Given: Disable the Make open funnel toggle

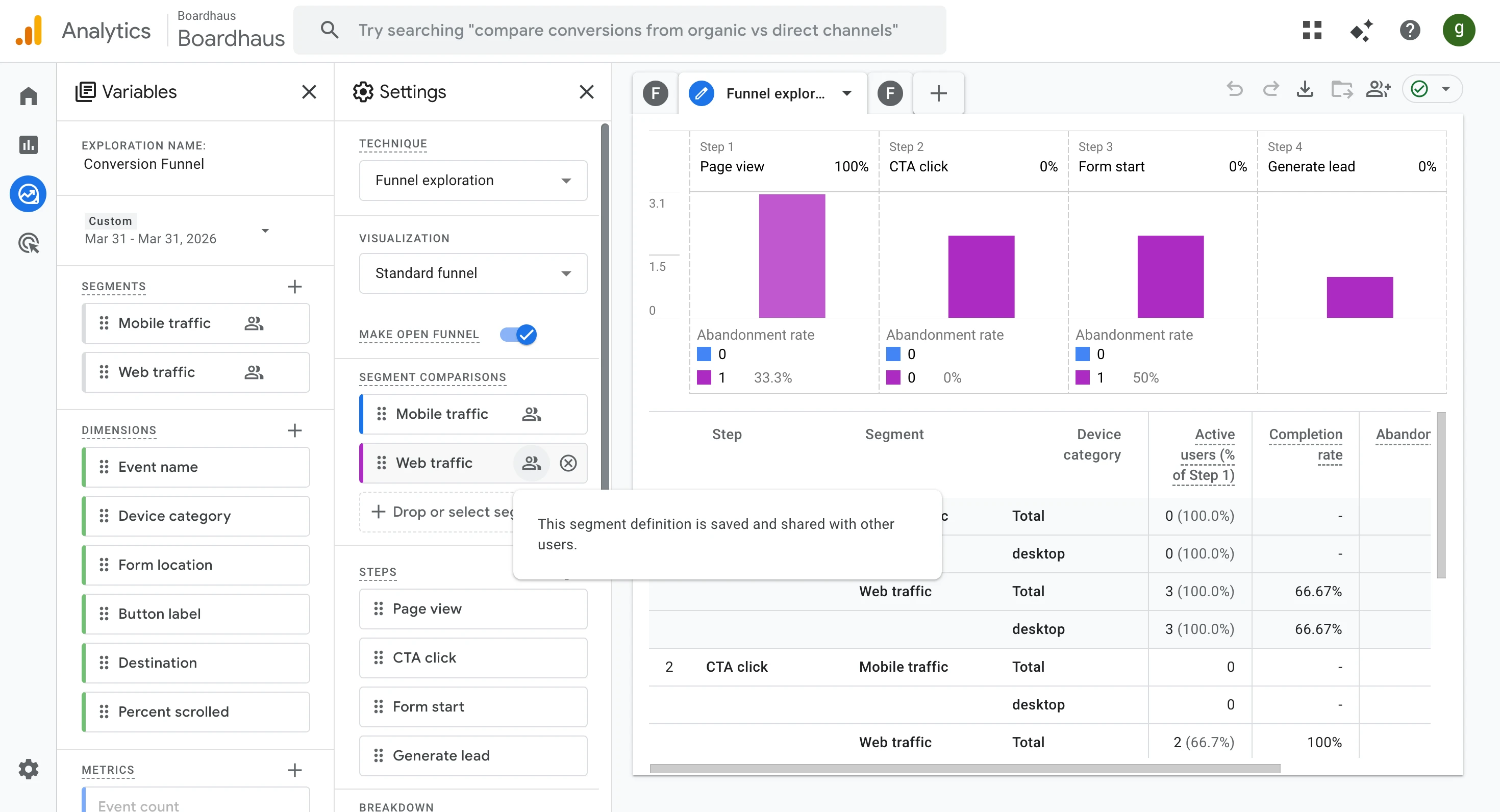Looking at the screenshot, I should 517,335.
